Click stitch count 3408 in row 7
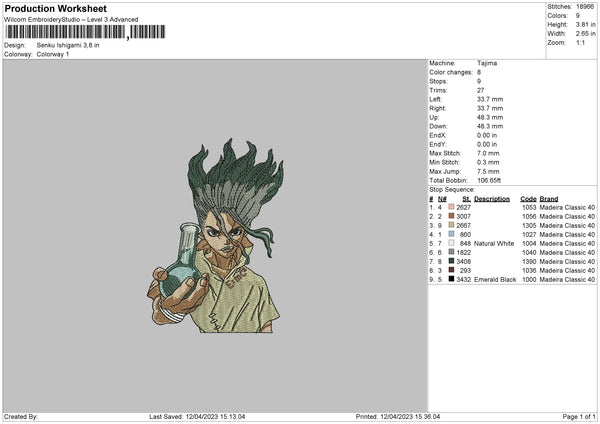This screenshot has width=600, height=424. [x=463, y=262]
